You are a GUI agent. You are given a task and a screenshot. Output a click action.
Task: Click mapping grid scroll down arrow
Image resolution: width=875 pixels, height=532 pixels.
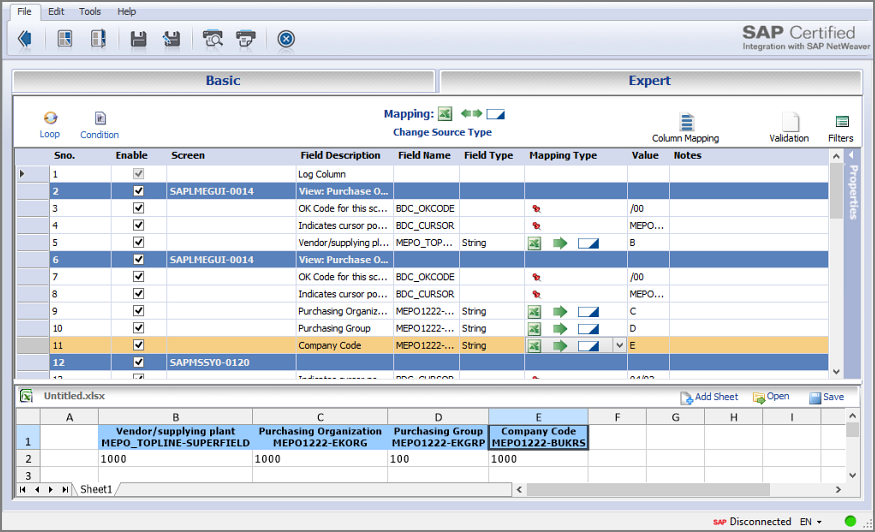[x=836, y=372]
